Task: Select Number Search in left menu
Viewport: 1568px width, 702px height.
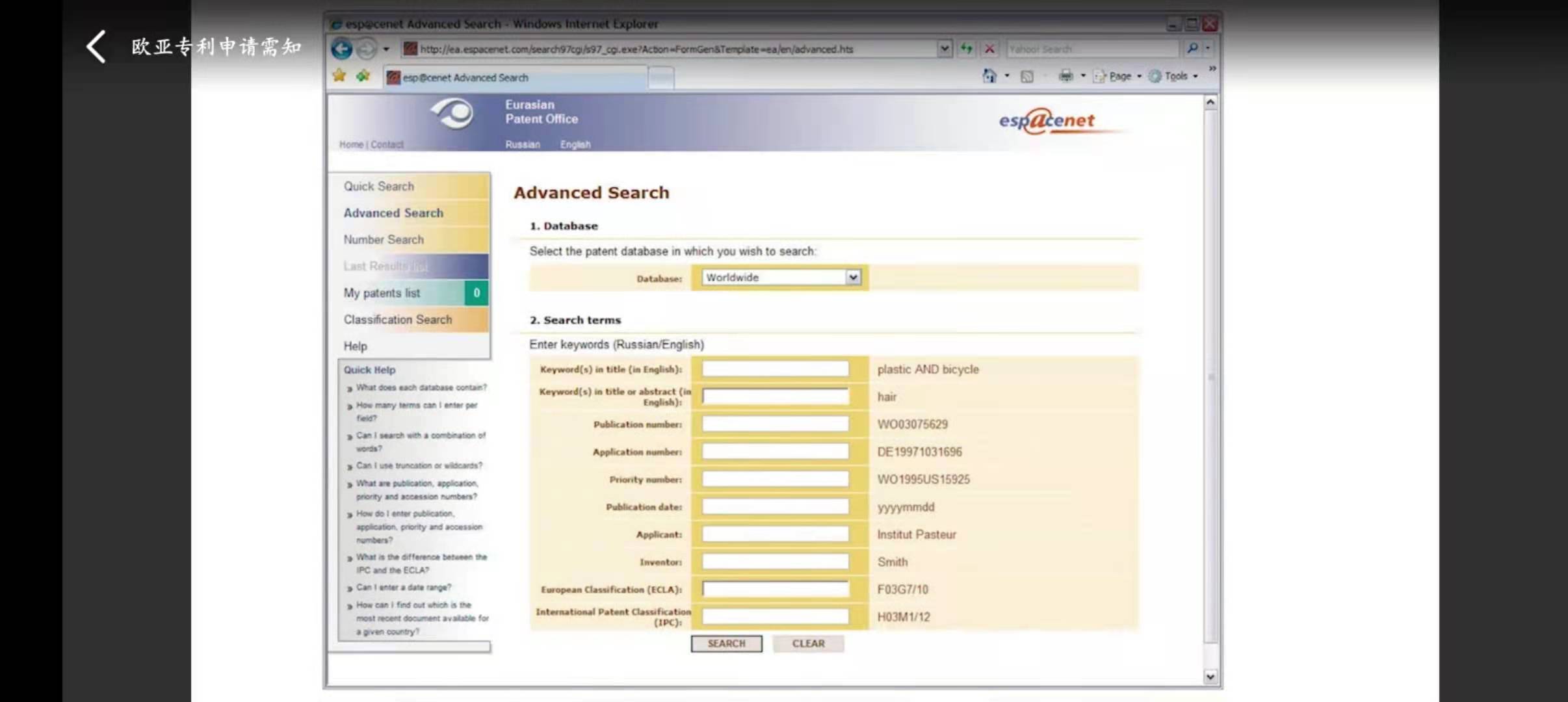Action: (x=384, y=240)
